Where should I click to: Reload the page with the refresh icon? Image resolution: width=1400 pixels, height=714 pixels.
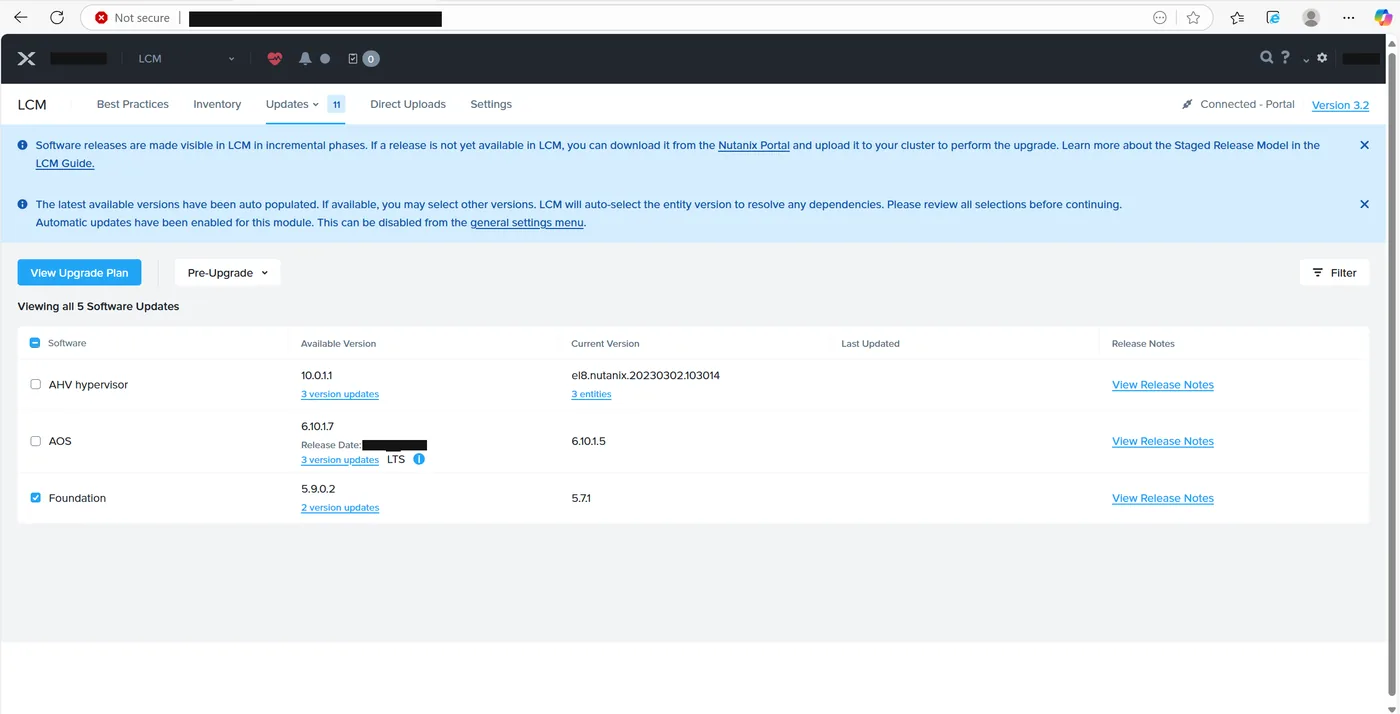(x=57, y=17)
